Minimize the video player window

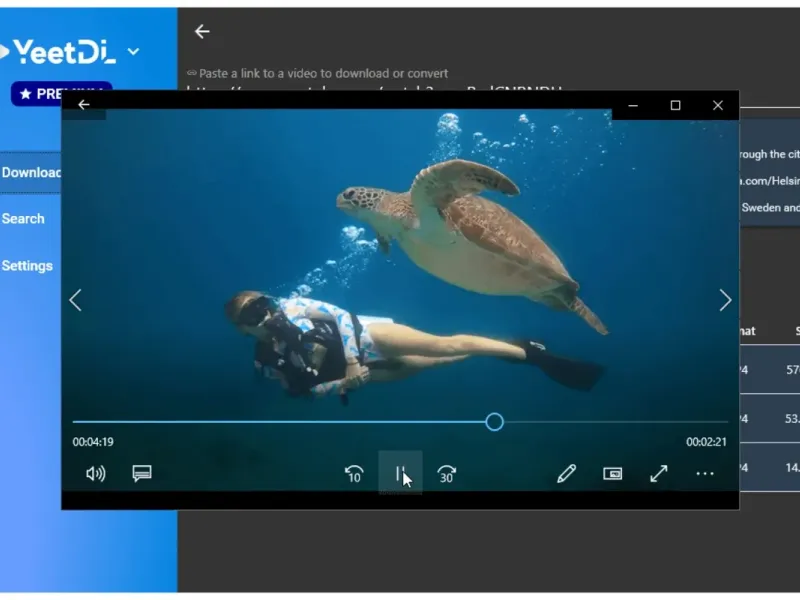pos(633,106)
